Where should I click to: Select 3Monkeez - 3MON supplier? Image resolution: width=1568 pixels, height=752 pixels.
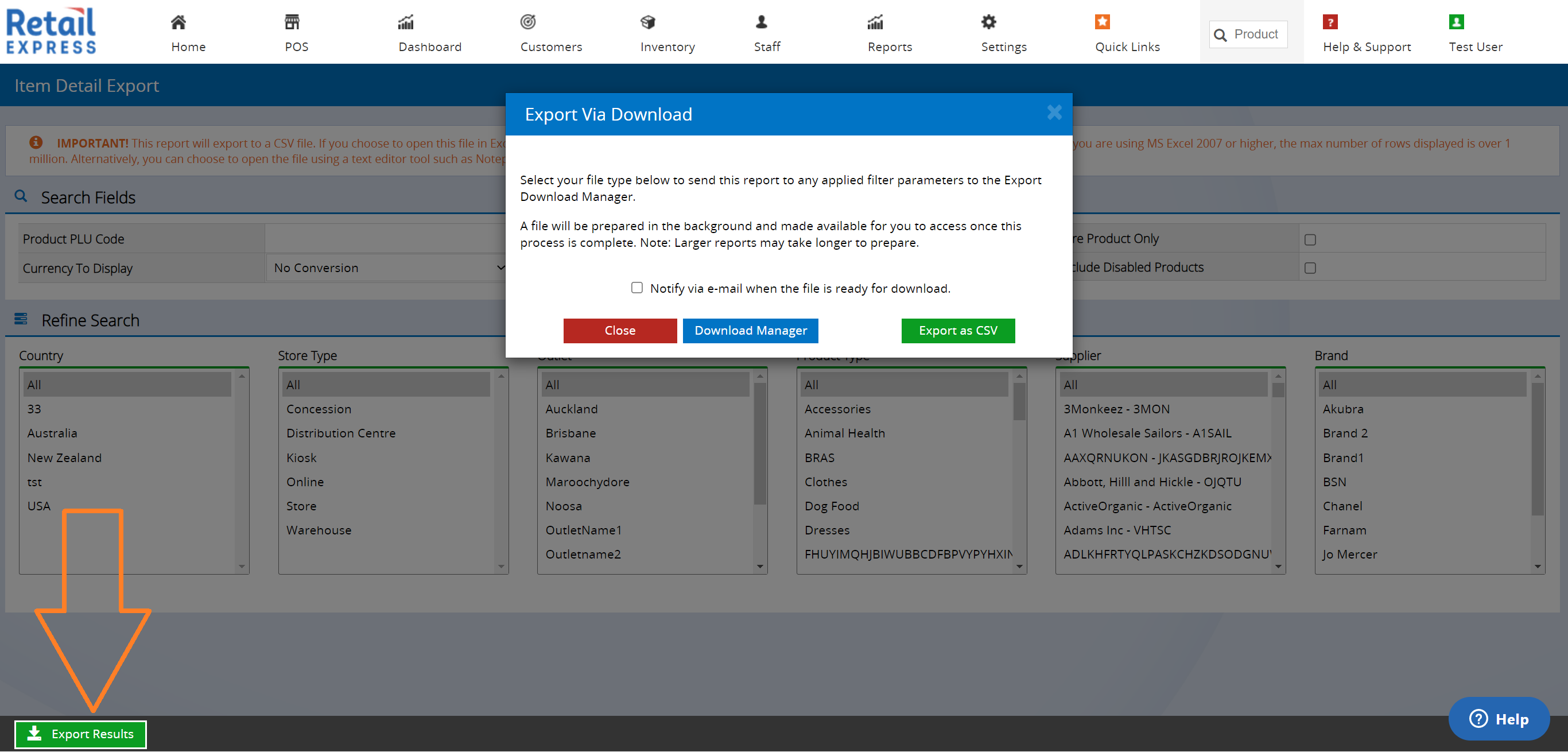point(1163,409)
